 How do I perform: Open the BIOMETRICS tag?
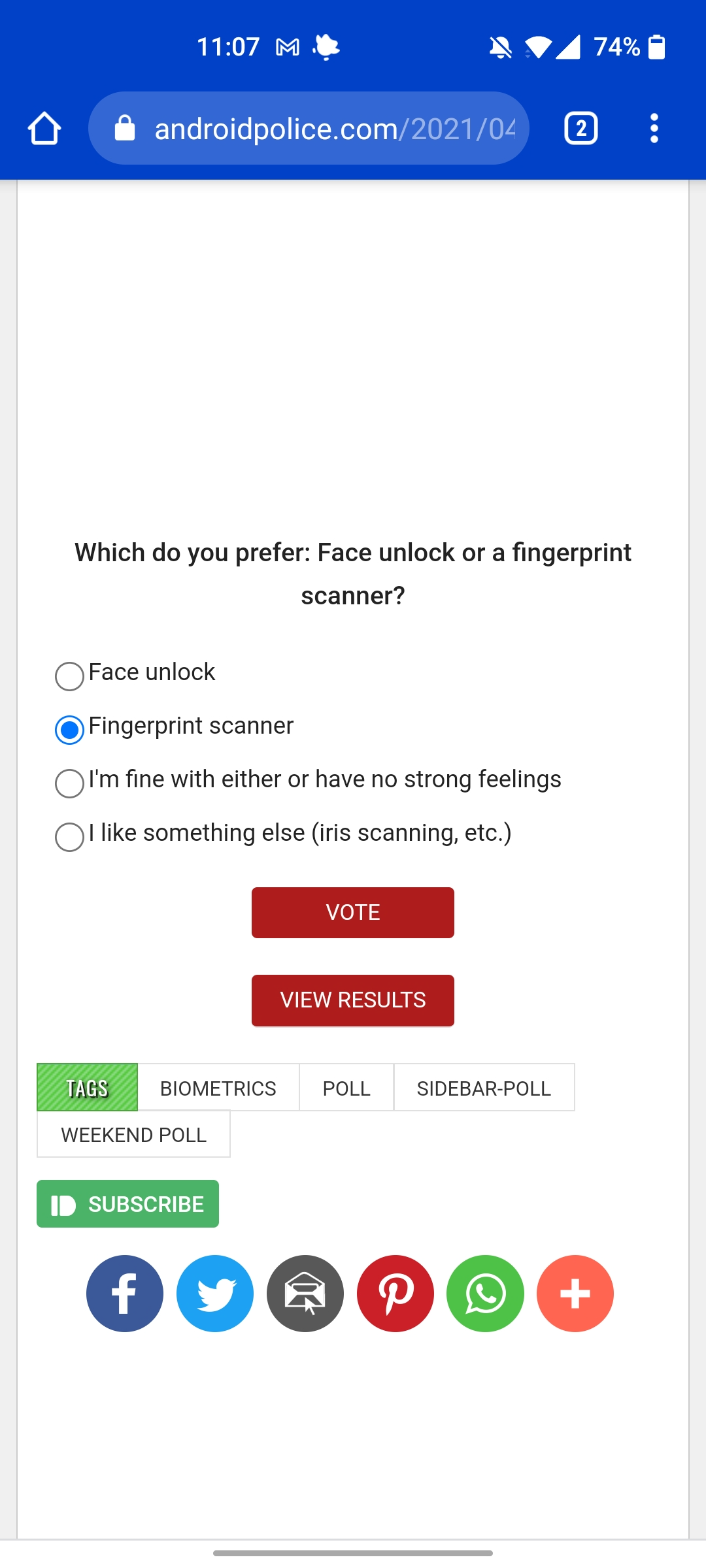pos(218,1088)
